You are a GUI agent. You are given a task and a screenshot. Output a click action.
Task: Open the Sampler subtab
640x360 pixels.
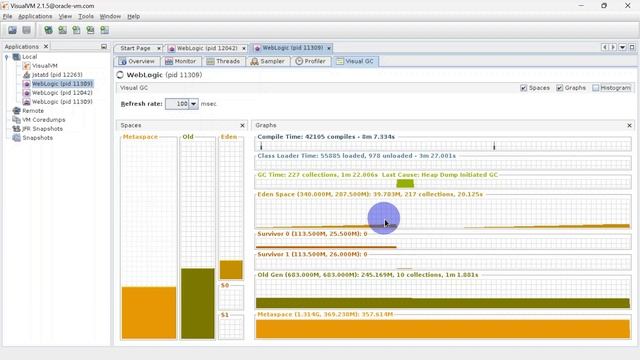click(267, 61)
